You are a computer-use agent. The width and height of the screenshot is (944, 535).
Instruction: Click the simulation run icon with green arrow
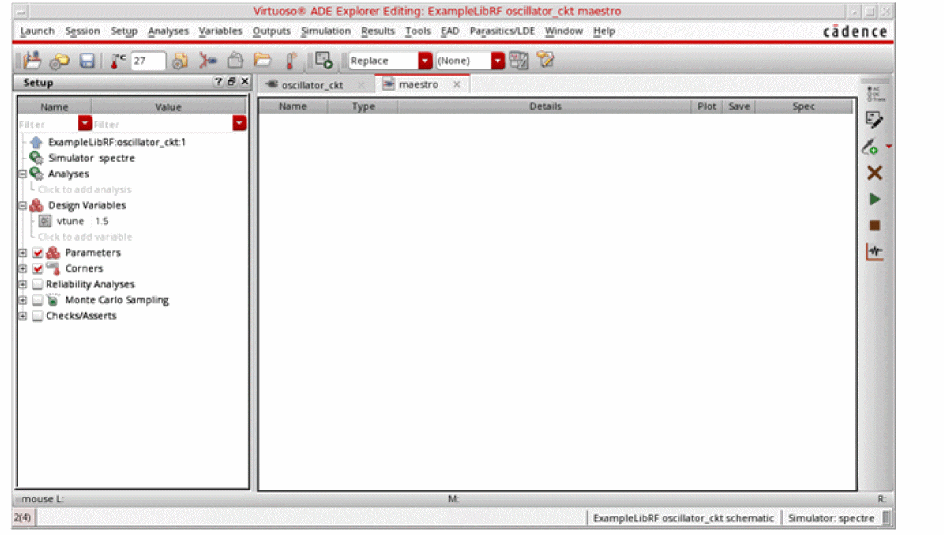pos(324,60)
